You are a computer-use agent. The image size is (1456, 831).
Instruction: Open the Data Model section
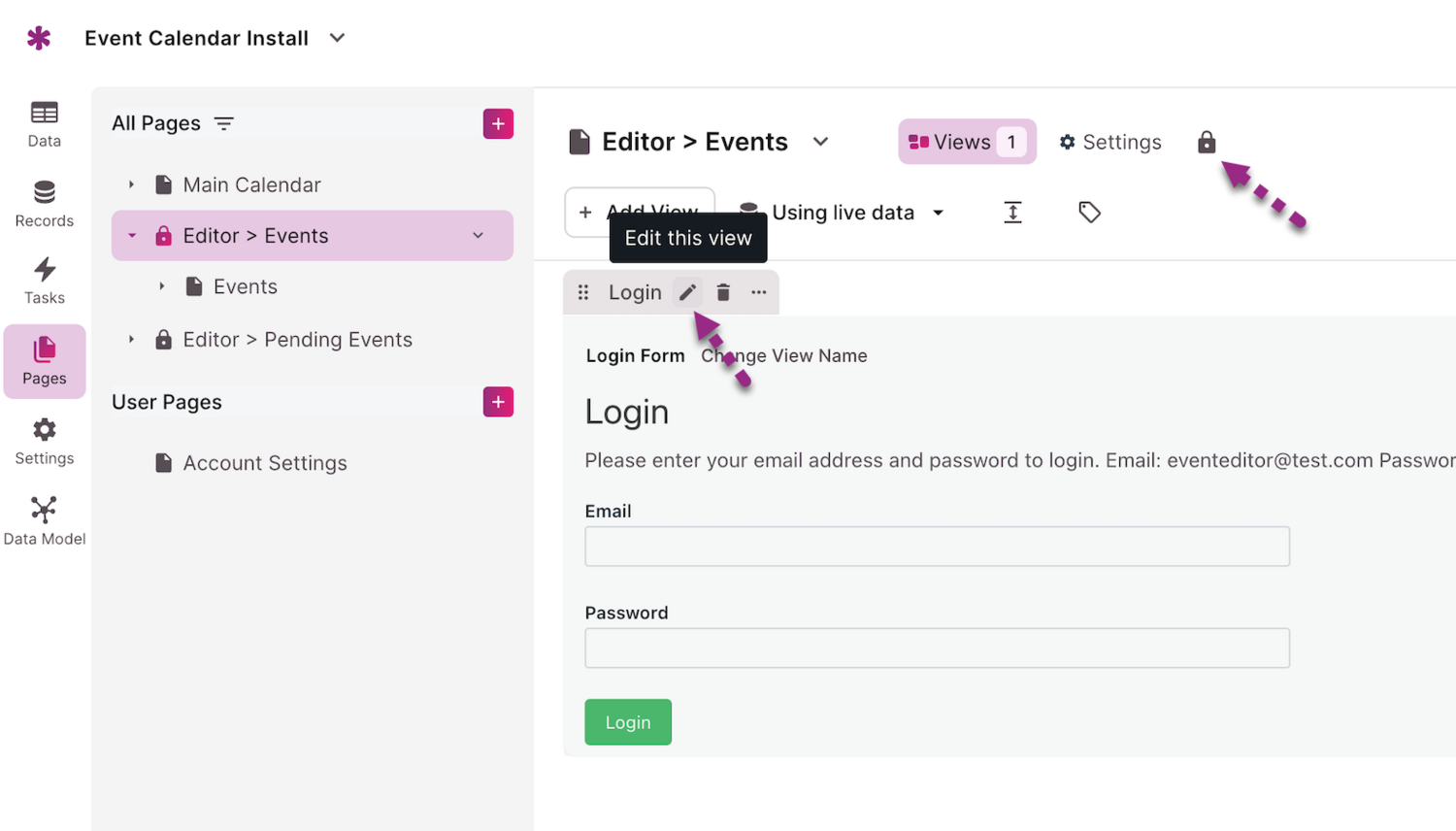click(x=45, y=521)
